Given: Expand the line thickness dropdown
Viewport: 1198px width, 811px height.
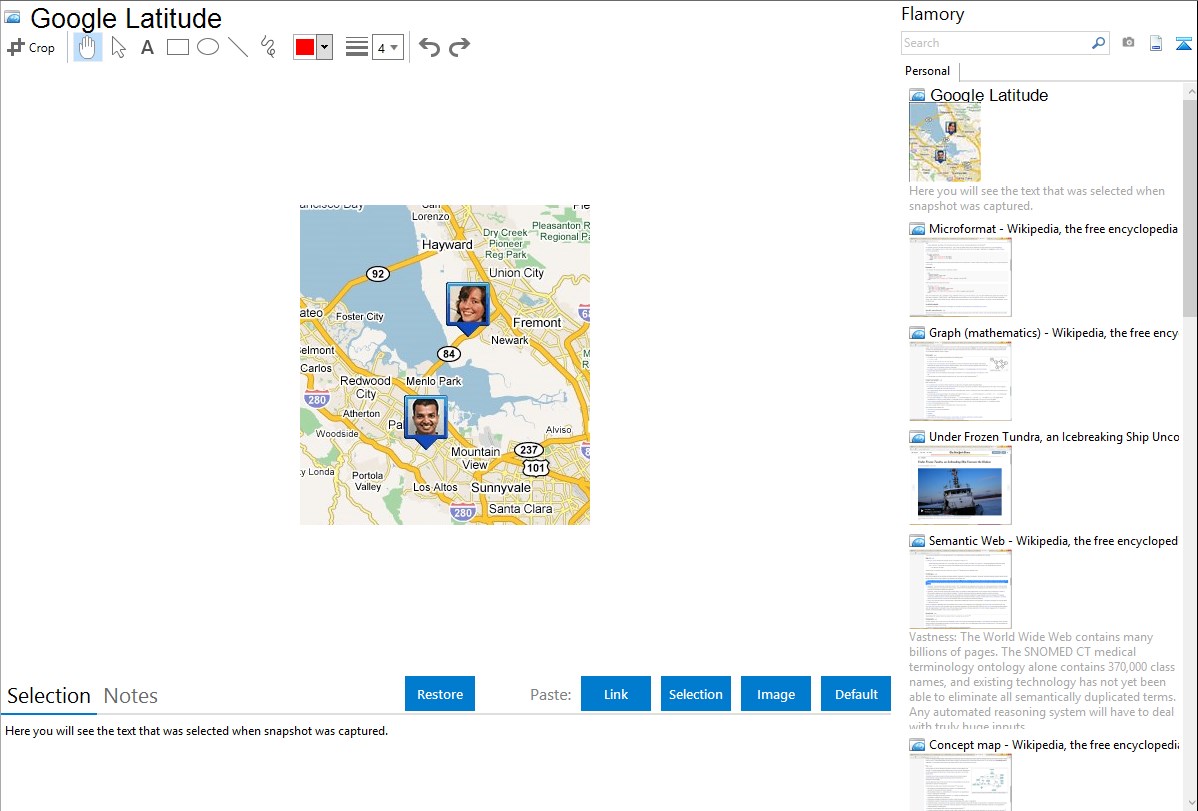Looking at the screenshot, I should click(x=388, y=47).
